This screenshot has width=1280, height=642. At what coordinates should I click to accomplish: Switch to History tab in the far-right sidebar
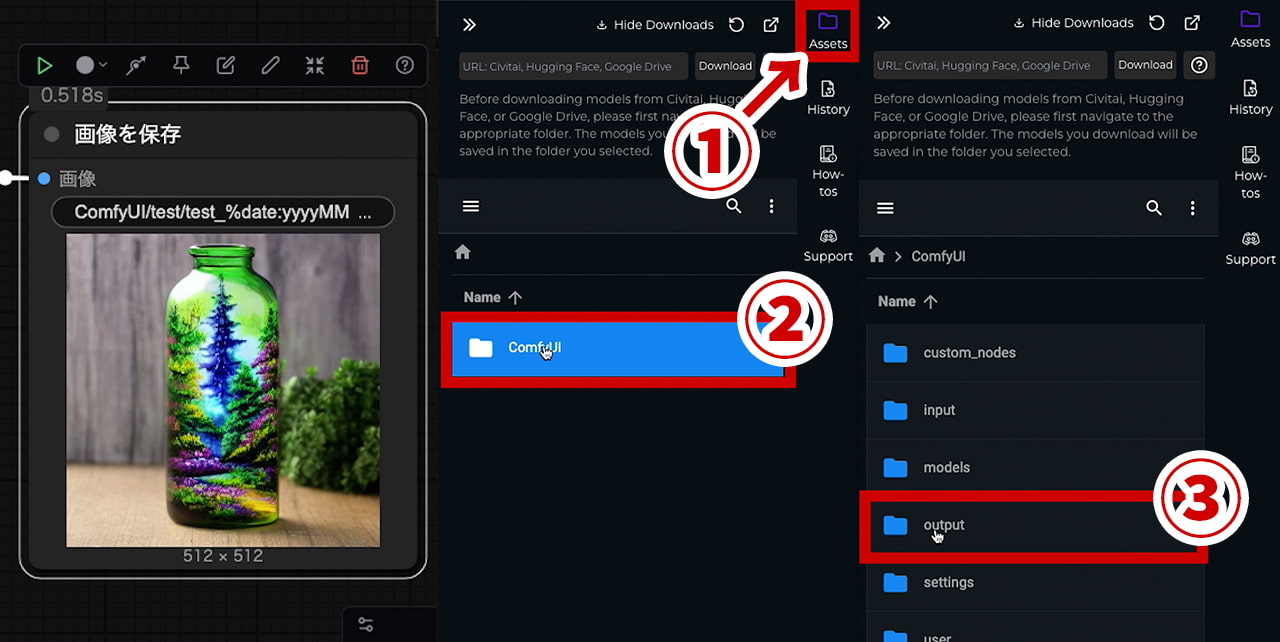pos(1250,97)
